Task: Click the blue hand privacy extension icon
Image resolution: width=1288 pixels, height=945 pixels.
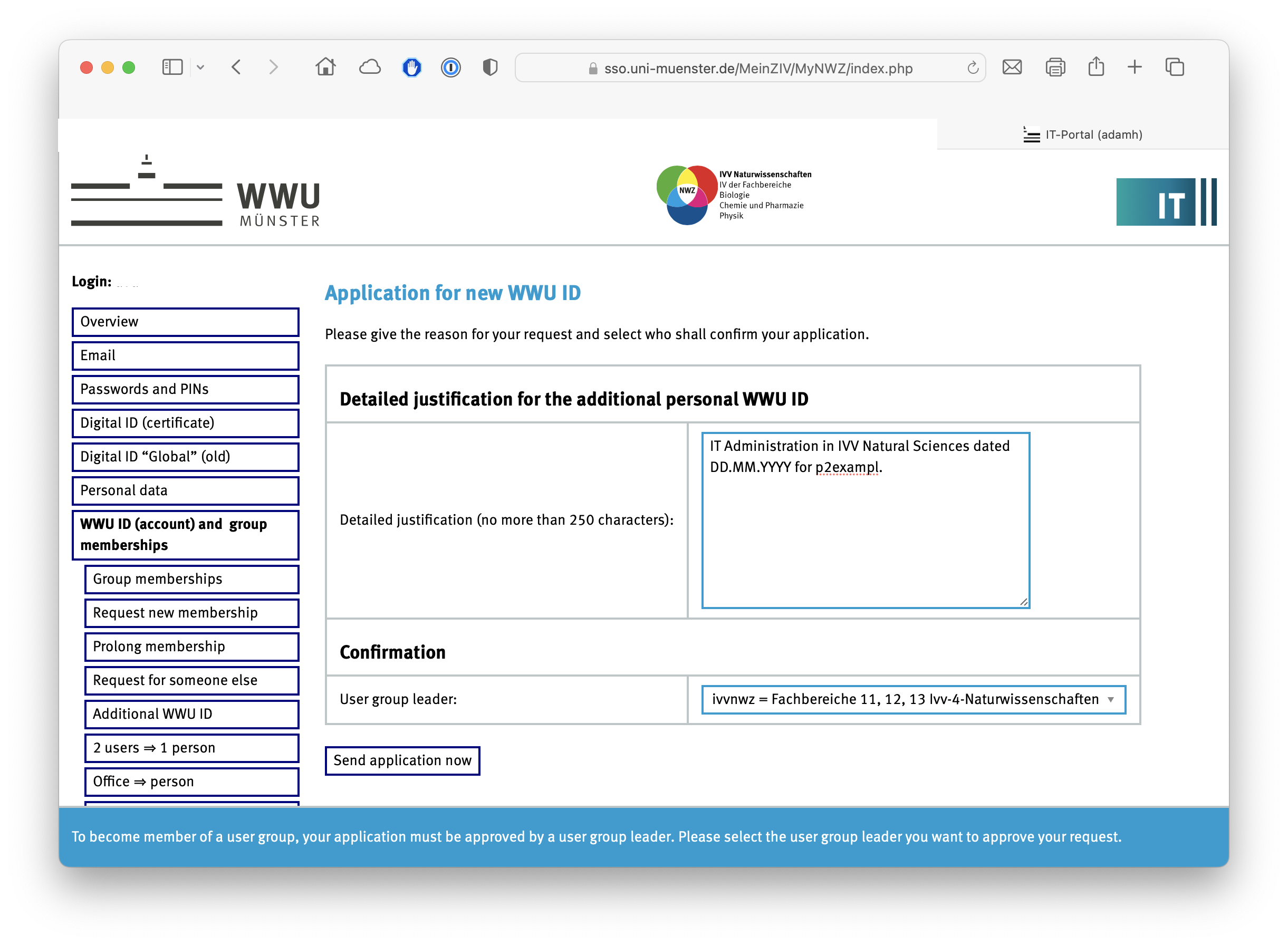Action: point(411,67)
